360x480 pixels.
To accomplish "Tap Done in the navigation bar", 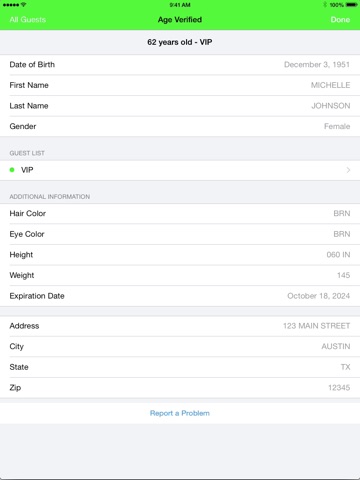I will [340, 20].
